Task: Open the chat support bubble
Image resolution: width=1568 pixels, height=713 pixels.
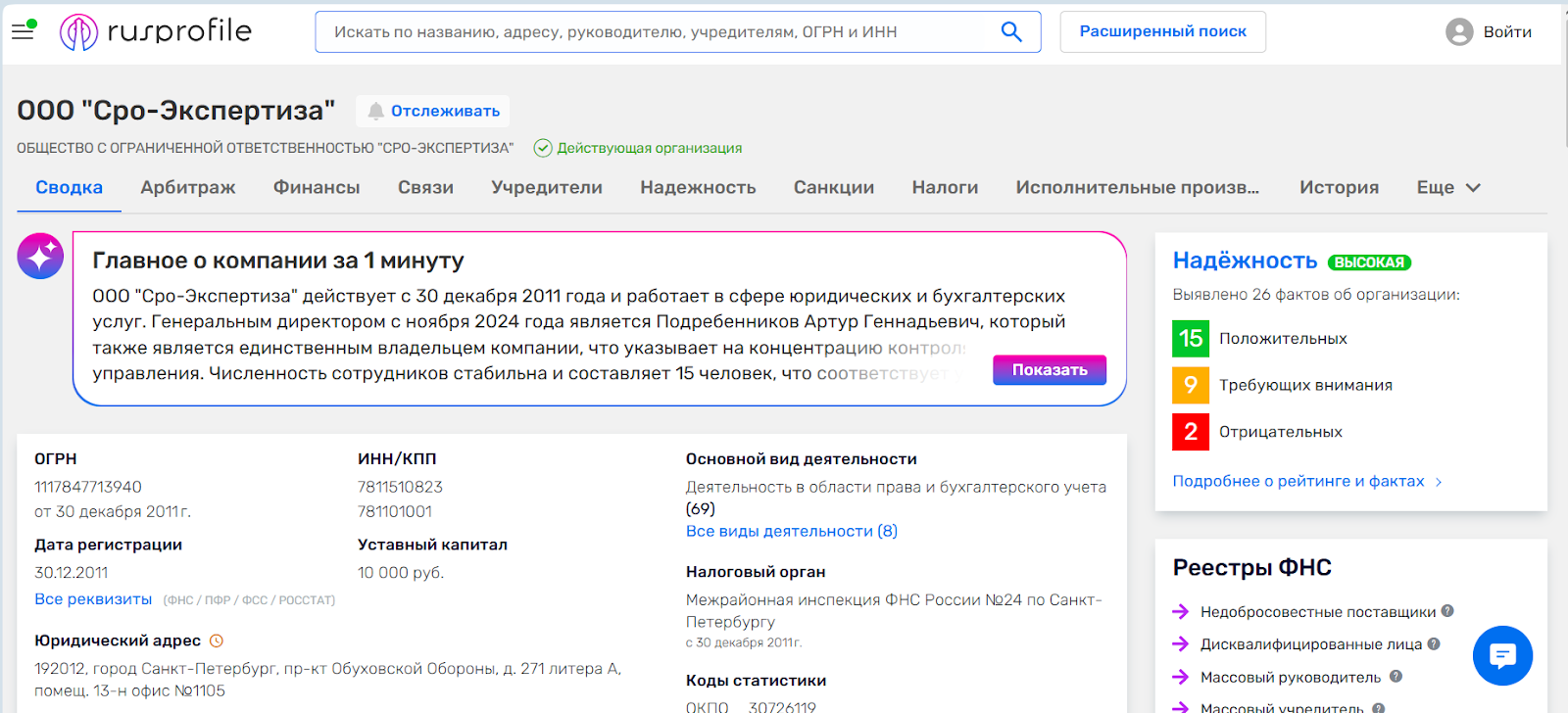Action: [x=1501, y=655]
